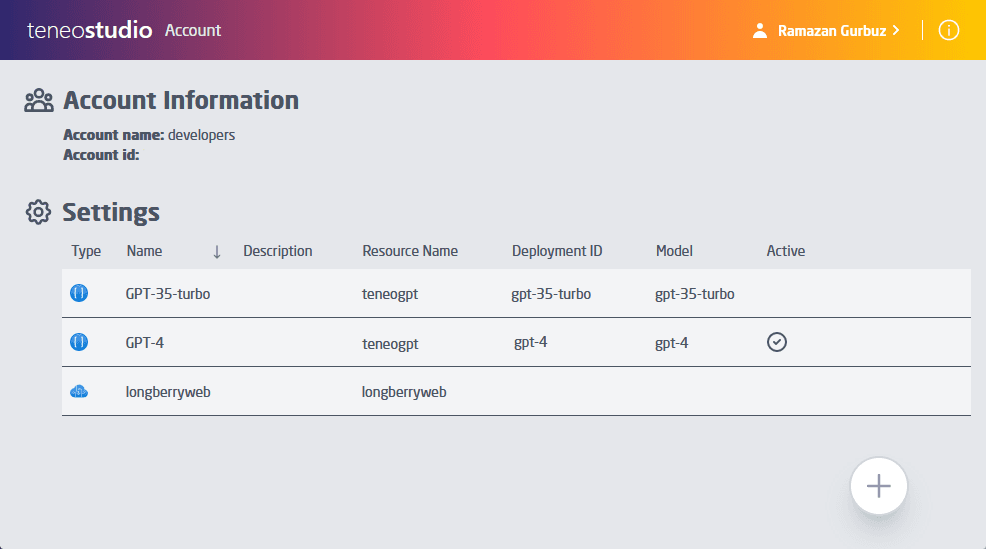
Task: Click the Account Information people icon
Action: [39, 101]
